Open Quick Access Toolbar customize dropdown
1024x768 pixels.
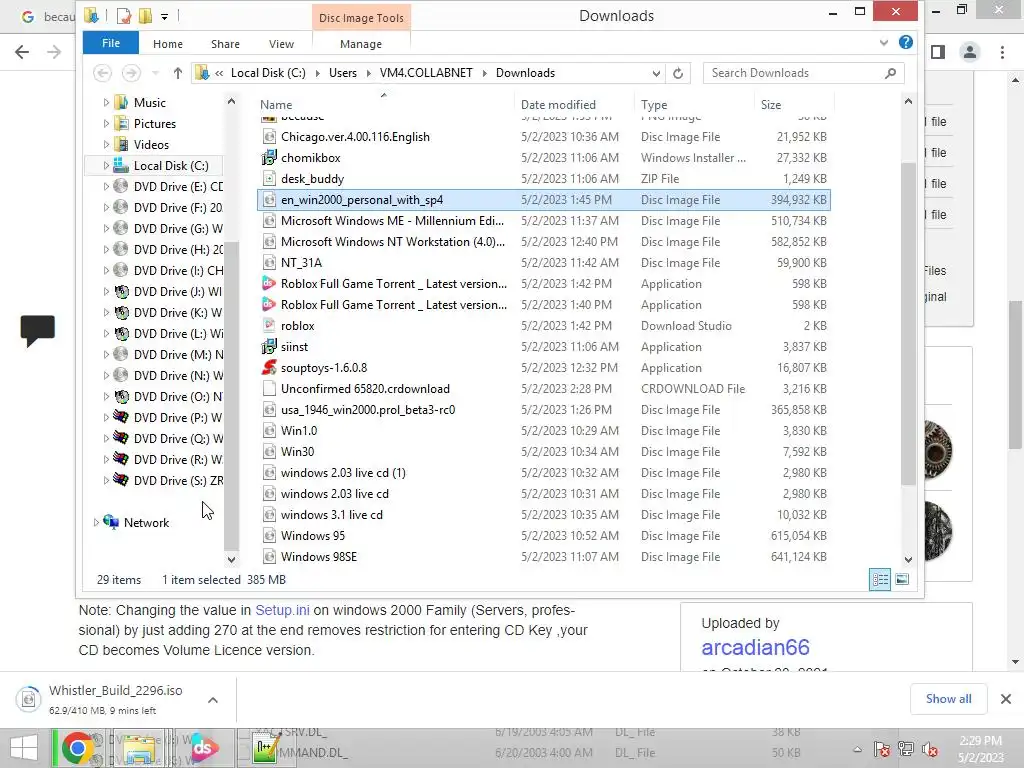click(x=165, y=16)
